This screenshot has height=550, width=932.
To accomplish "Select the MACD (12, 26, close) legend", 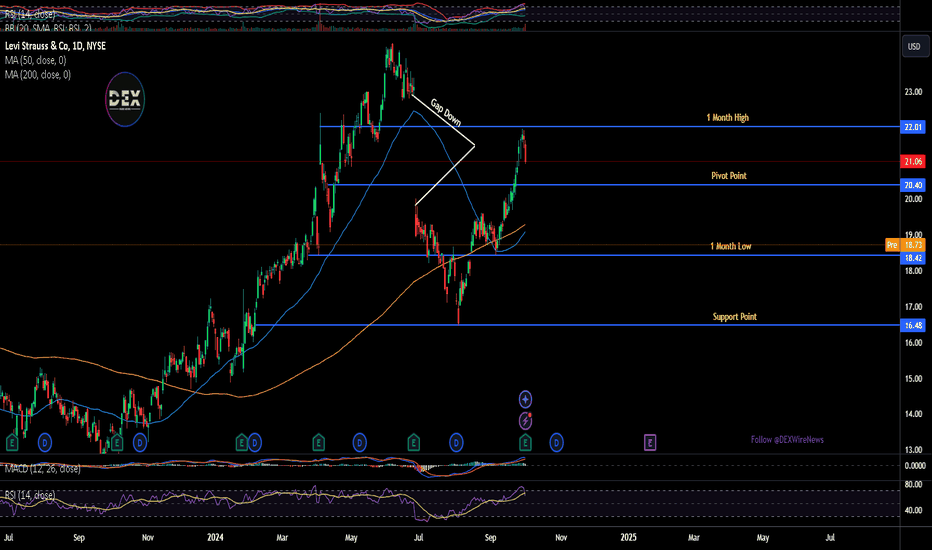I will 42,469.
